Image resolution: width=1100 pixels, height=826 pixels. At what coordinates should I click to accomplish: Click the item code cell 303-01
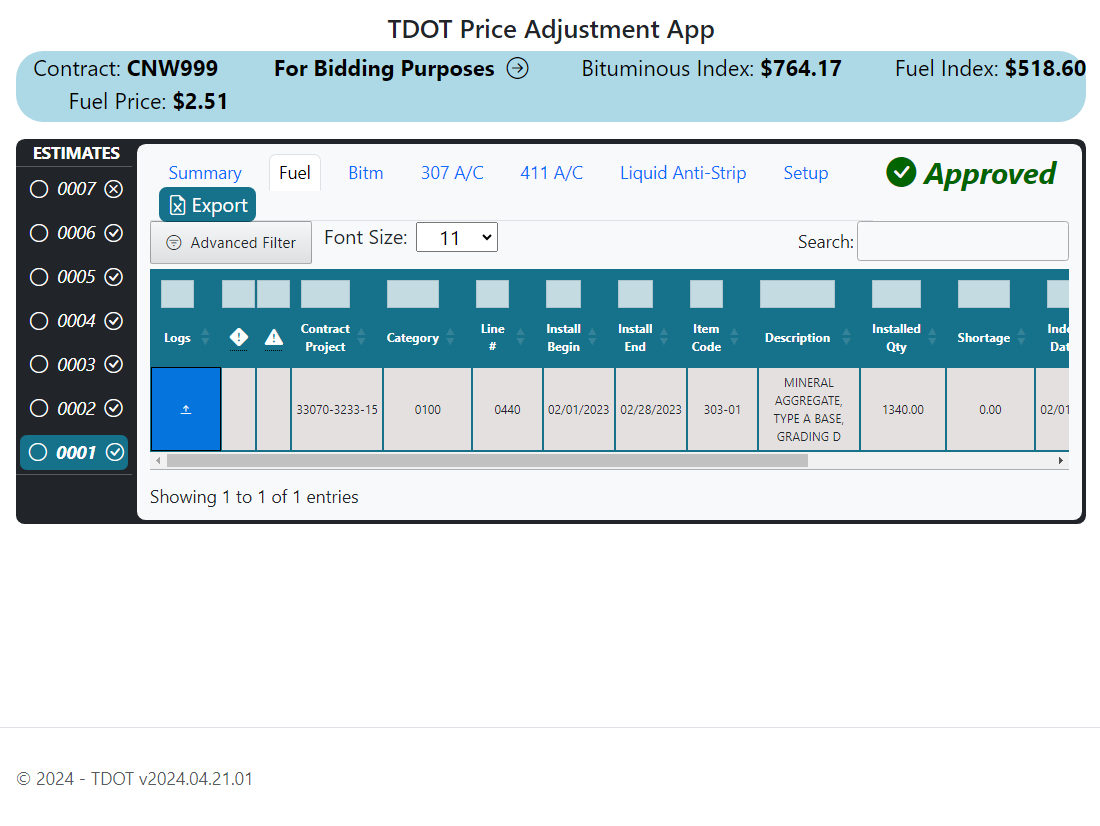pos(723,409)
